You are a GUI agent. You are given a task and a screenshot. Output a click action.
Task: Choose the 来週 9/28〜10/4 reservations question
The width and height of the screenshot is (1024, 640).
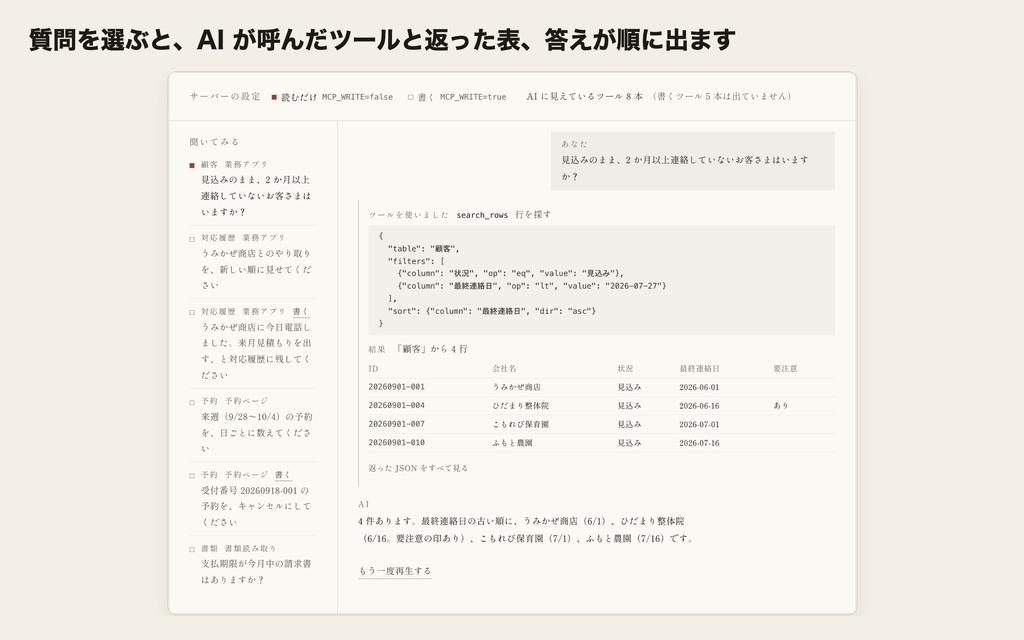(251, 424)
